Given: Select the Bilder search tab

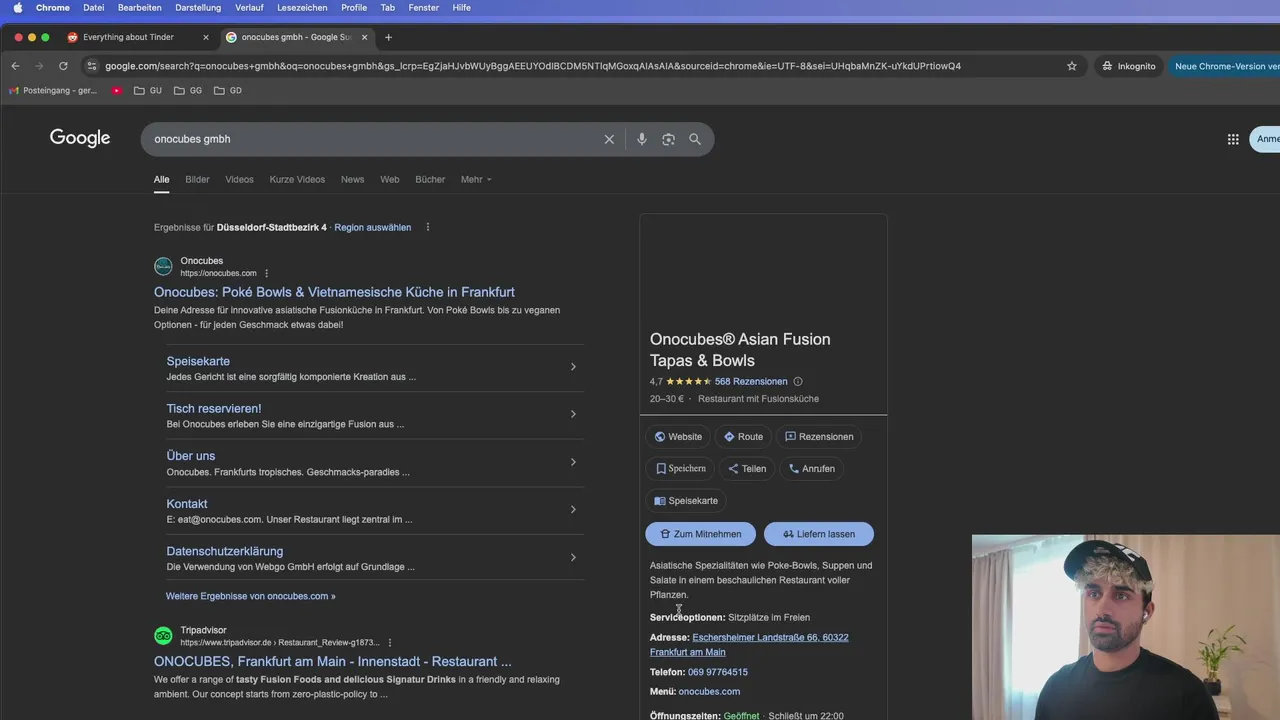Looking at the screenshot, I should [197, 179].
